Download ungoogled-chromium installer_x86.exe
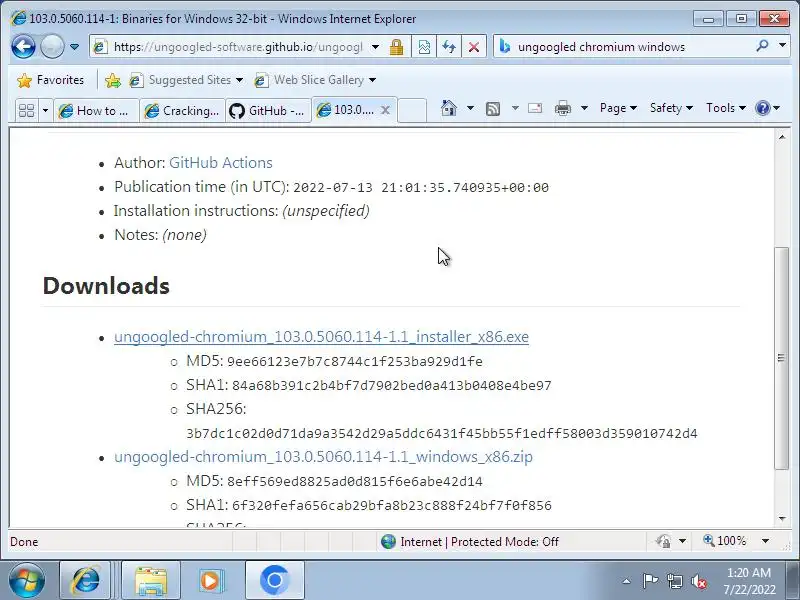Screen dimensions: 800x600 click(x=321, y=337)
